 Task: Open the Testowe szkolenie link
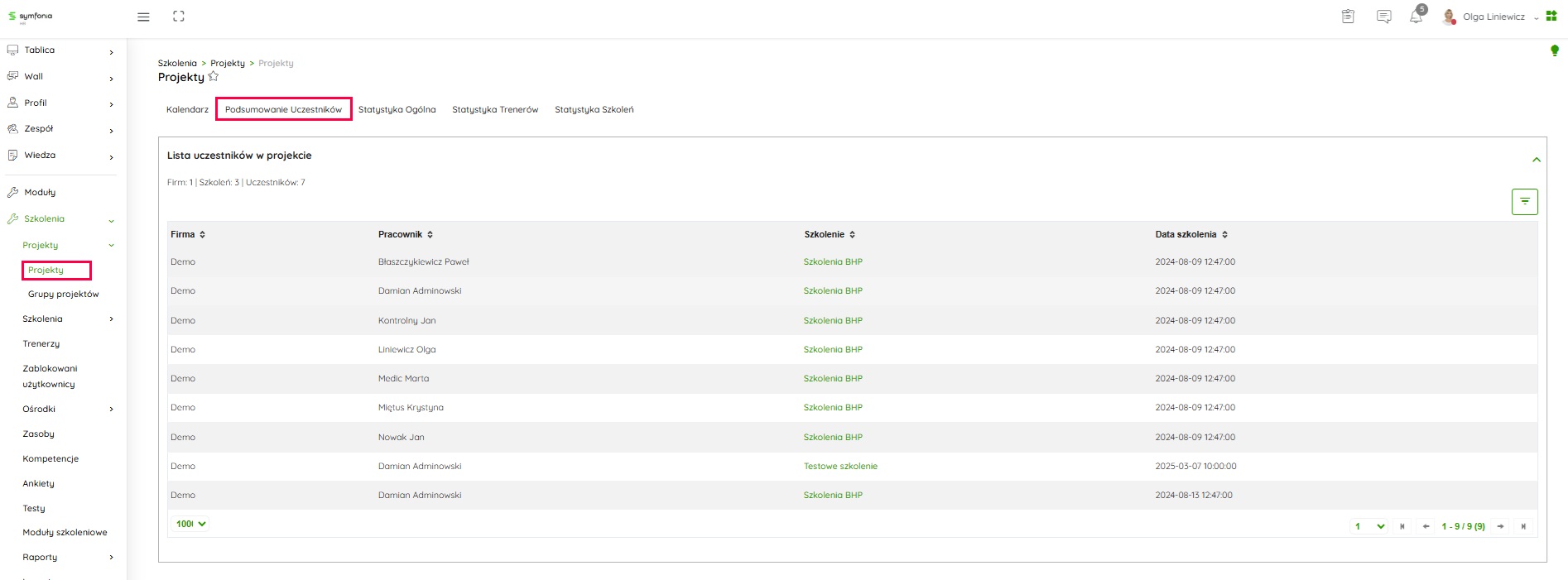840,467
